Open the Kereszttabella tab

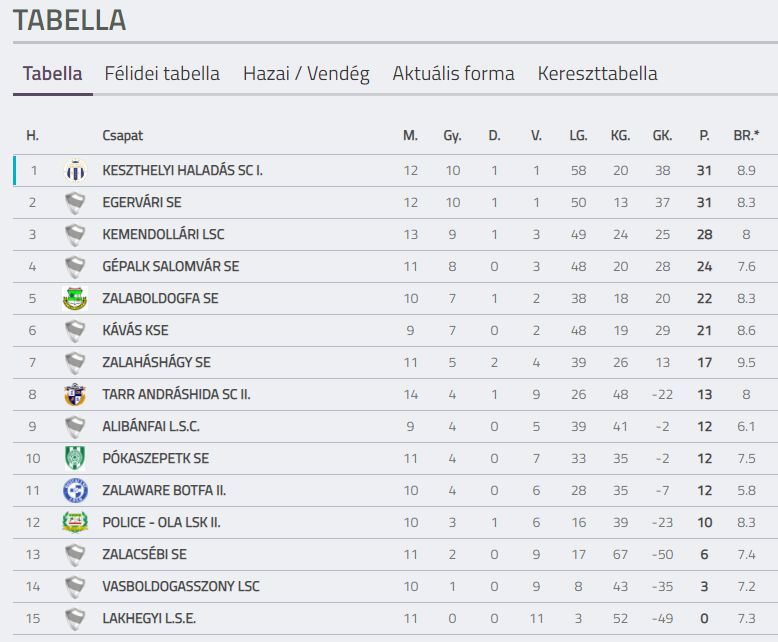[597, 73]
